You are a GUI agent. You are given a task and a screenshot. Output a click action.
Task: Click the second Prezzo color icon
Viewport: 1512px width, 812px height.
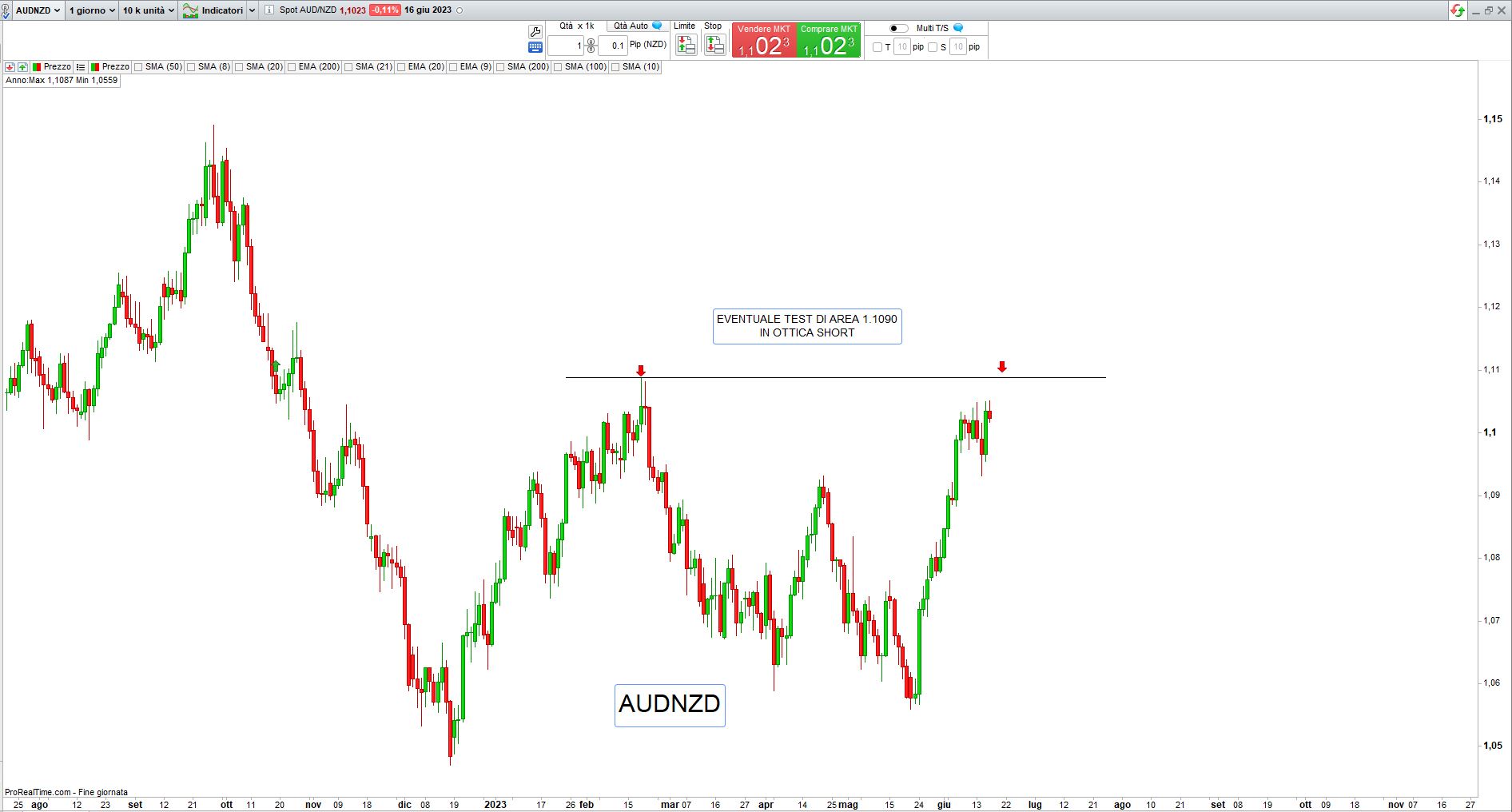pos(95,67)
